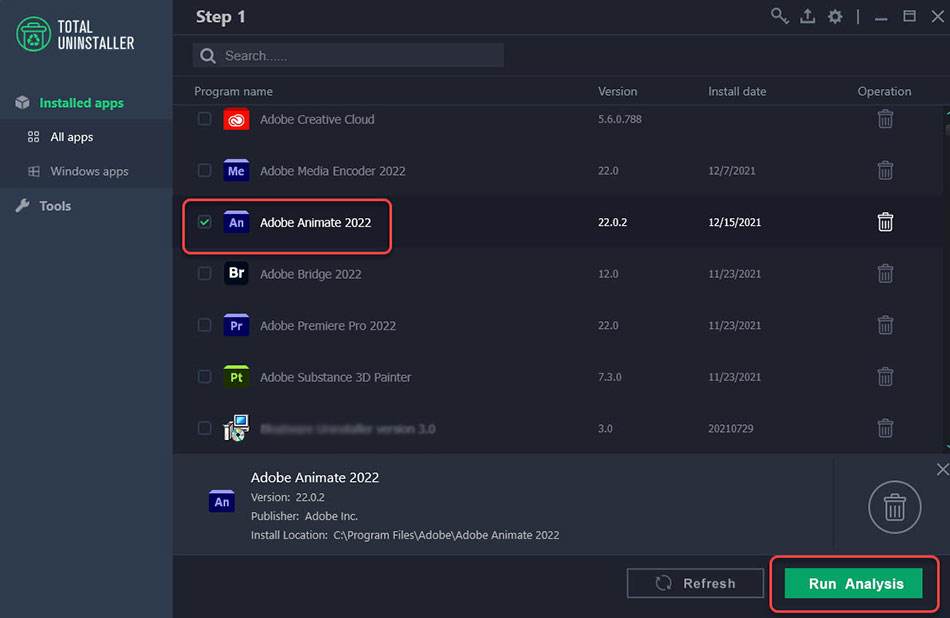Click the 12/15/2021 install date cell

[734, 222]
